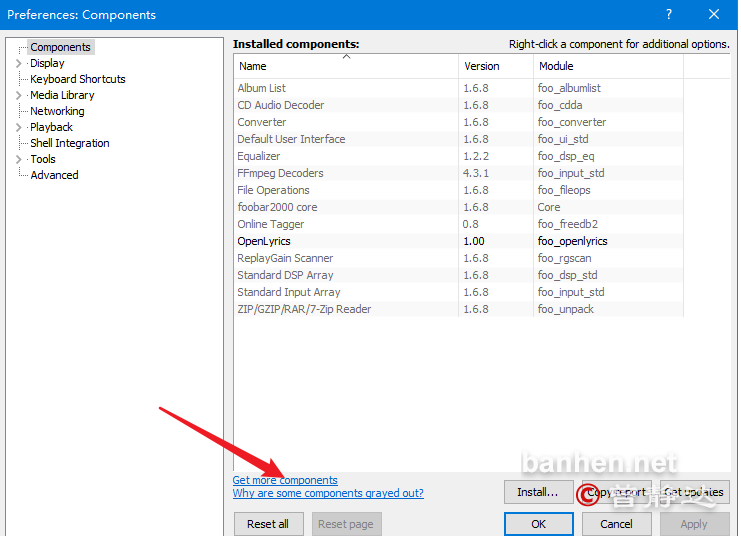Sort components by Version column header
The width and height of the screenshot is (741, 536).
496,66
